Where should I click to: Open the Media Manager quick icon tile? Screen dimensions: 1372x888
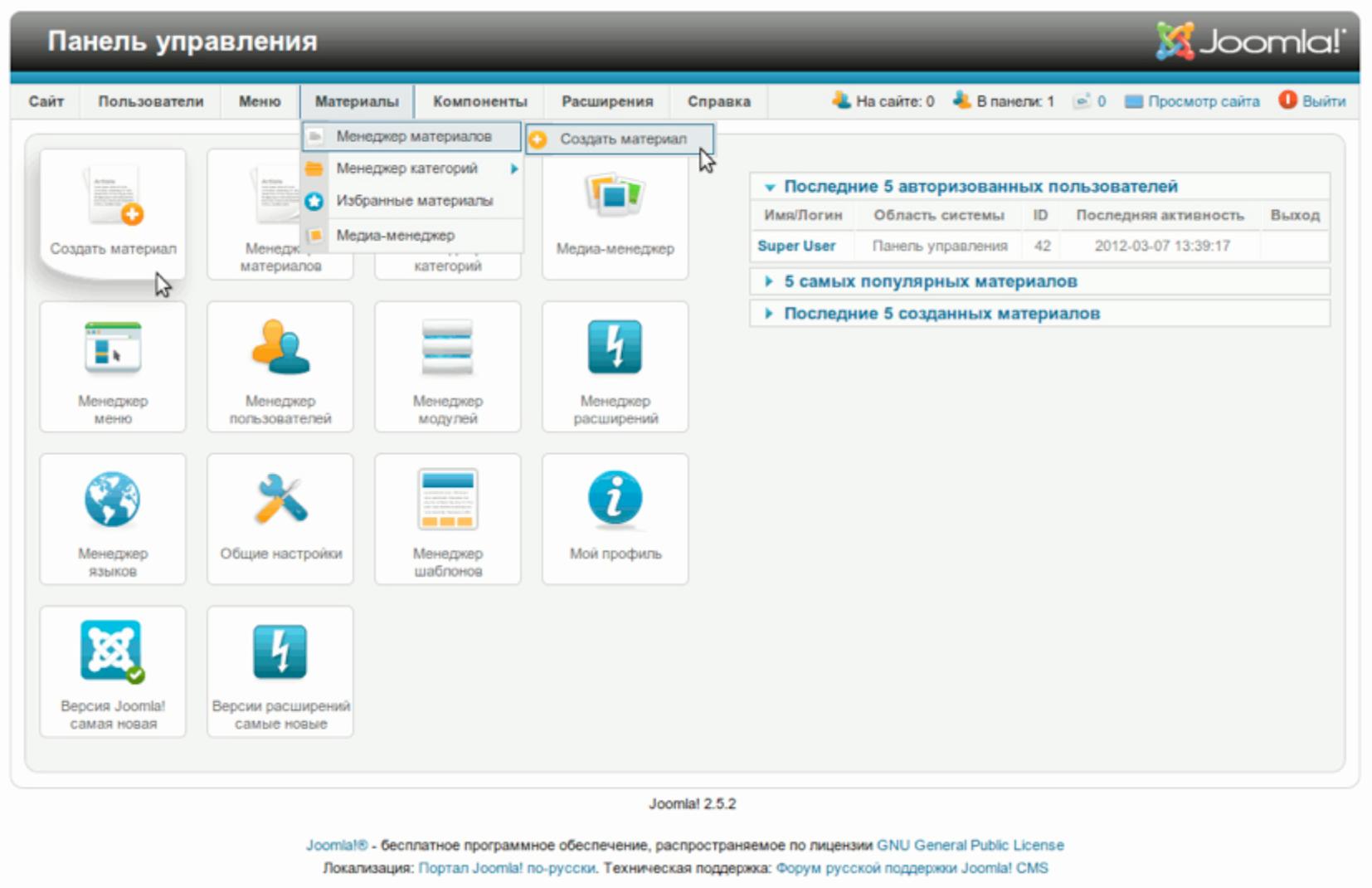coord(615,216)
